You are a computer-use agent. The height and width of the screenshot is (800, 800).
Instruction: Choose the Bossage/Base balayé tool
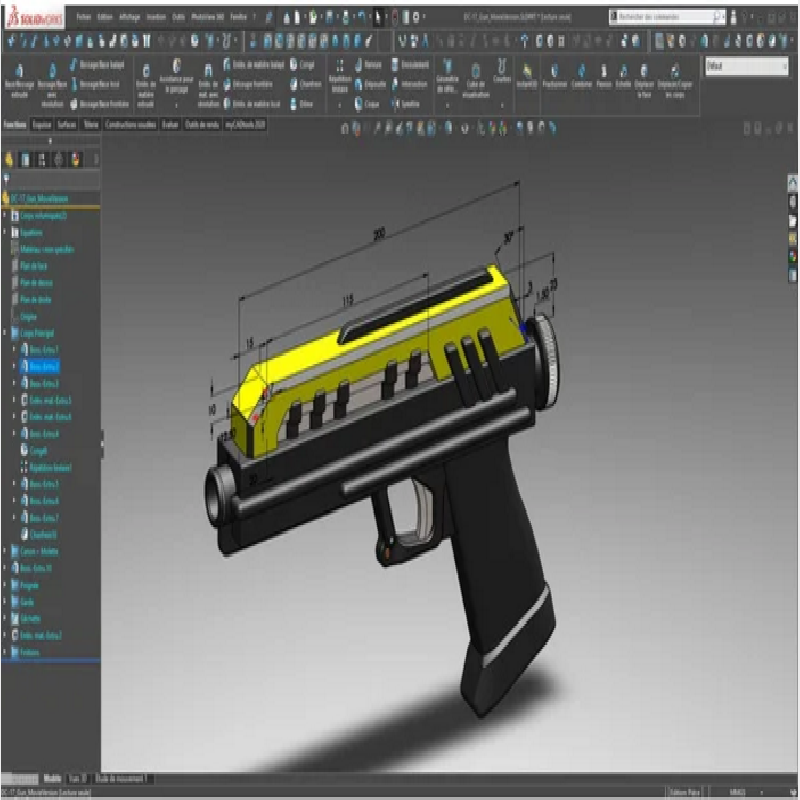pyautogui.click(x=97, y=65)
